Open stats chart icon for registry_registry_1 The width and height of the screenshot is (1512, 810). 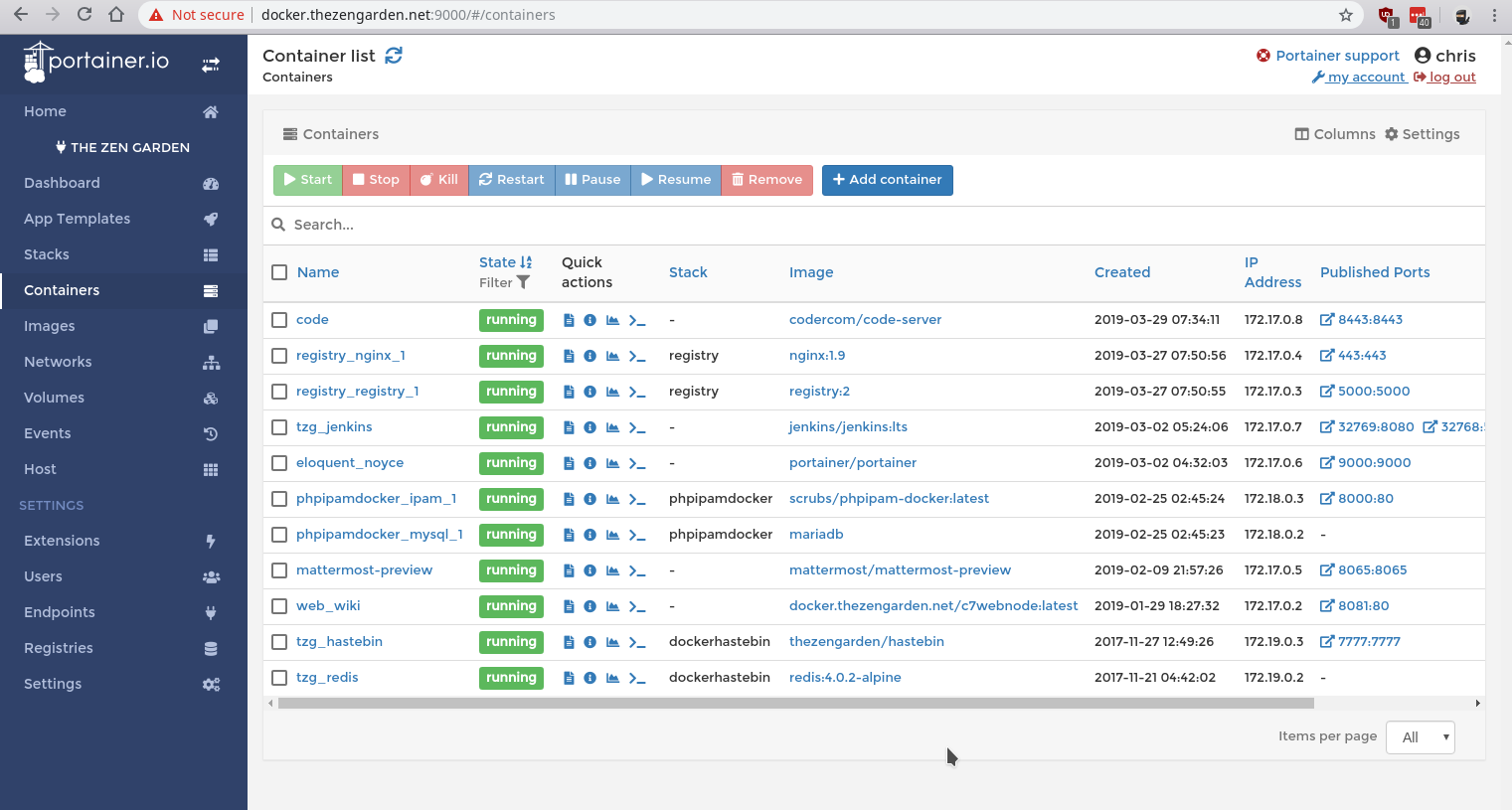pyautogui.click(x=612, y=392)
